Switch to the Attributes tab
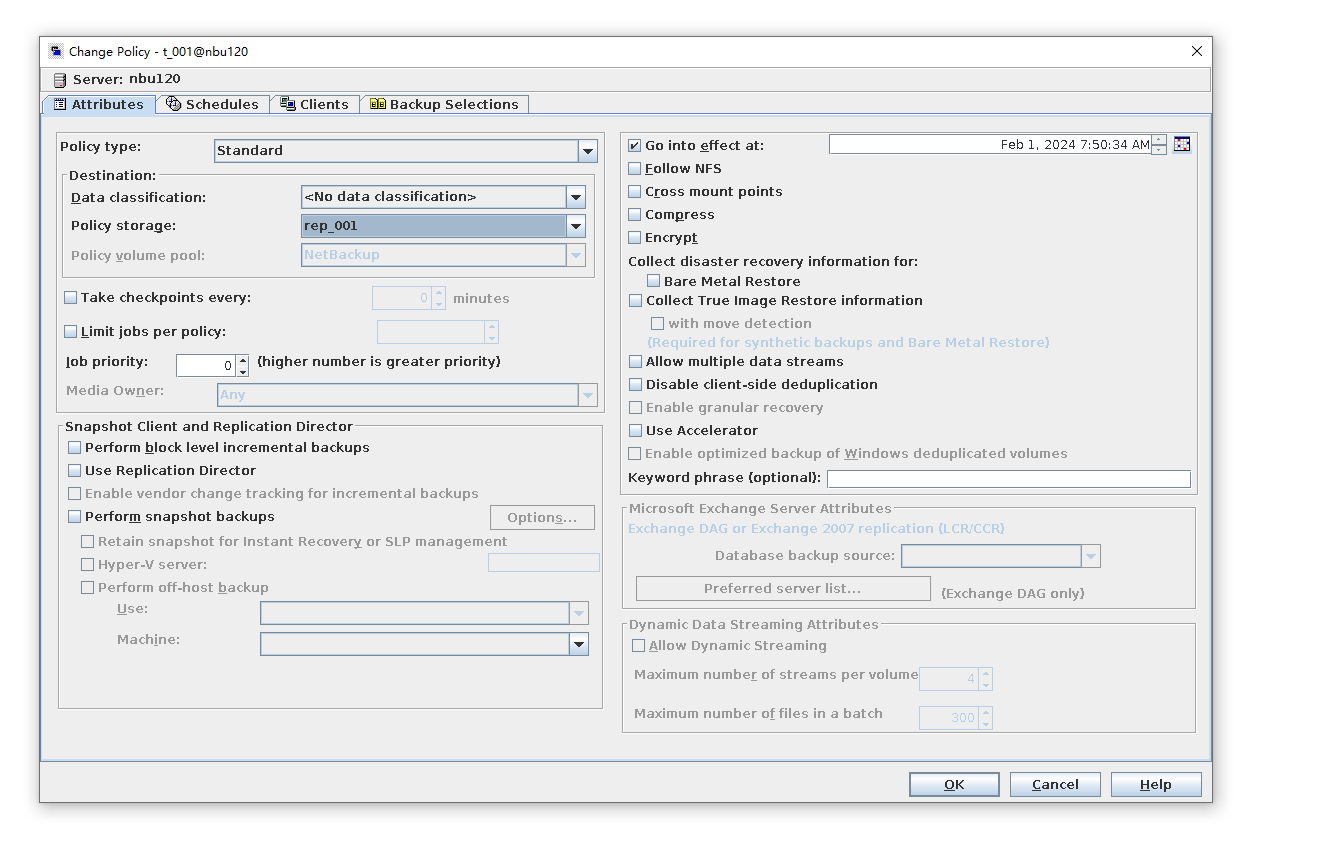1328x846 pixels. pos(98,104)
